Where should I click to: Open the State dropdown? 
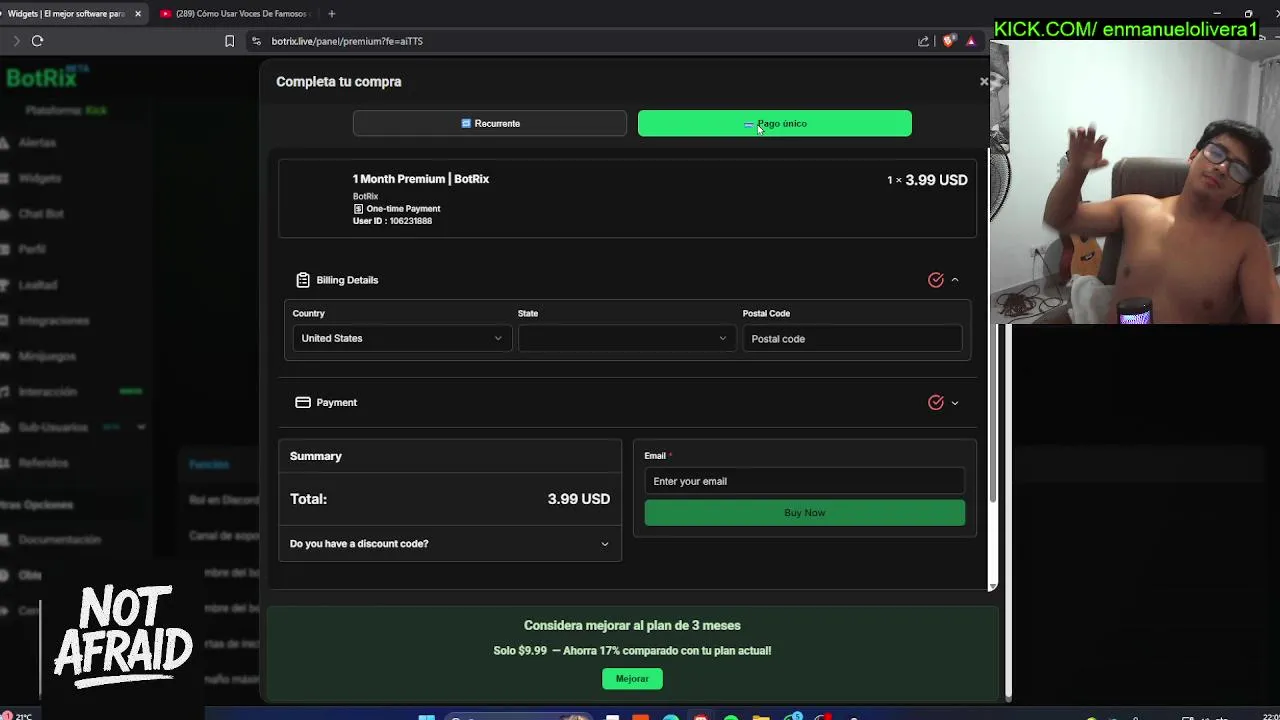tap(626, 338)
